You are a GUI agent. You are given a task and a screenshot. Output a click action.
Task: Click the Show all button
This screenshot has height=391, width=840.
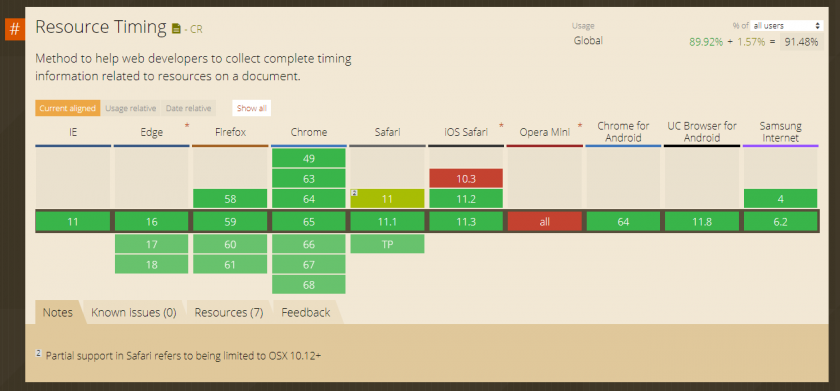pyautogui.click(x=252, y=108)
